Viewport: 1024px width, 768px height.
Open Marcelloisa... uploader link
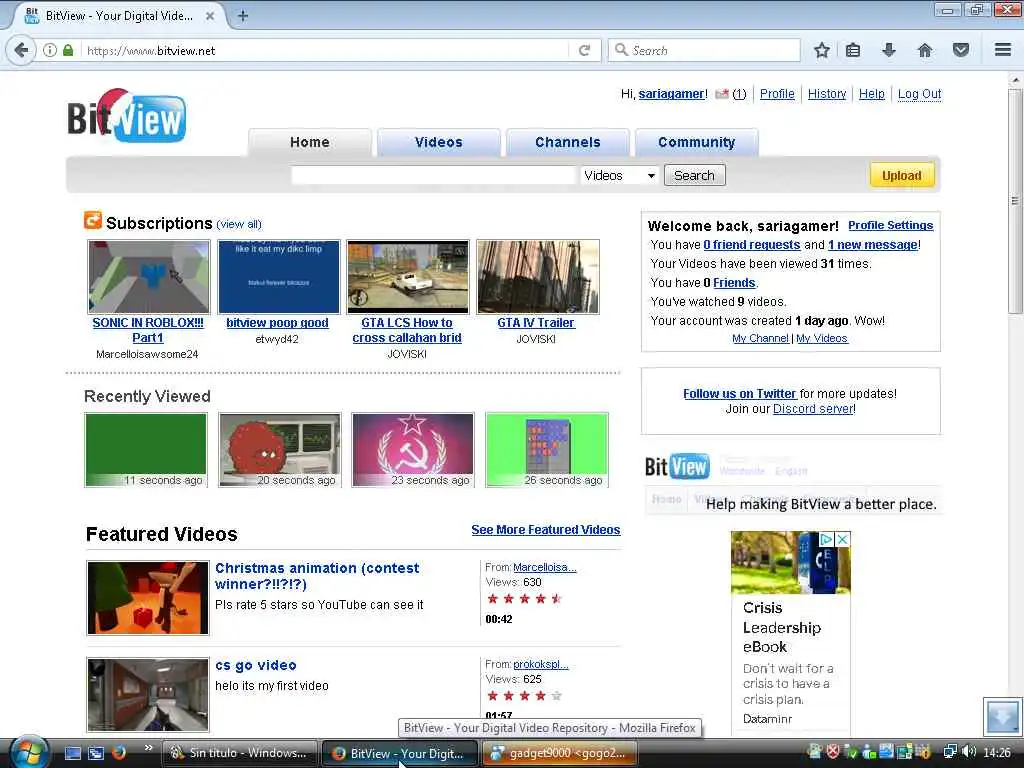tap(545, 568)
